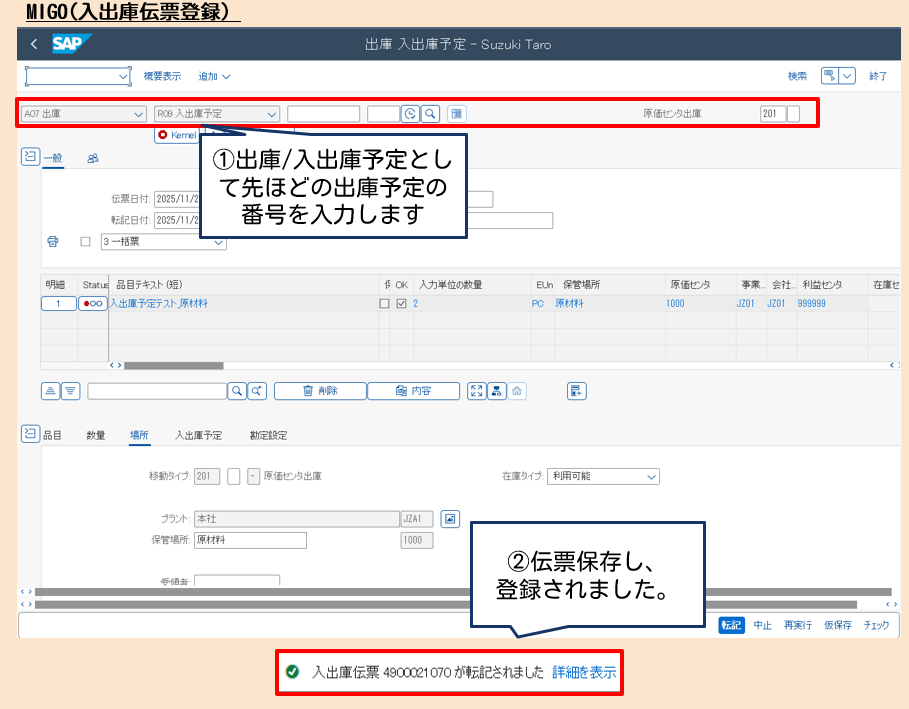
Task: Select the hierarchy view icon beside fullscreen icon
Action: [496, 390]
